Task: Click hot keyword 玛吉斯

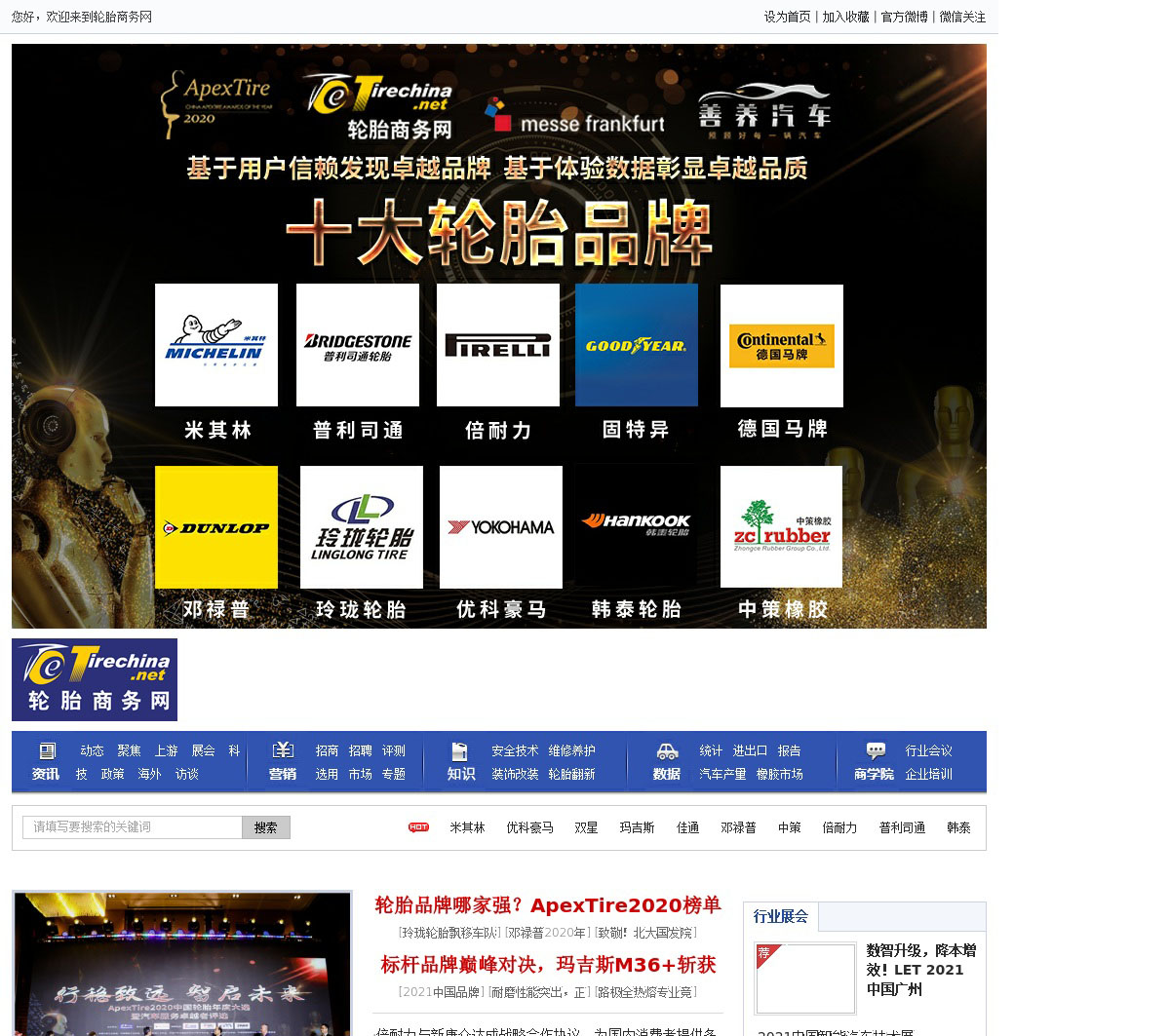Action: tap(637, 827)
